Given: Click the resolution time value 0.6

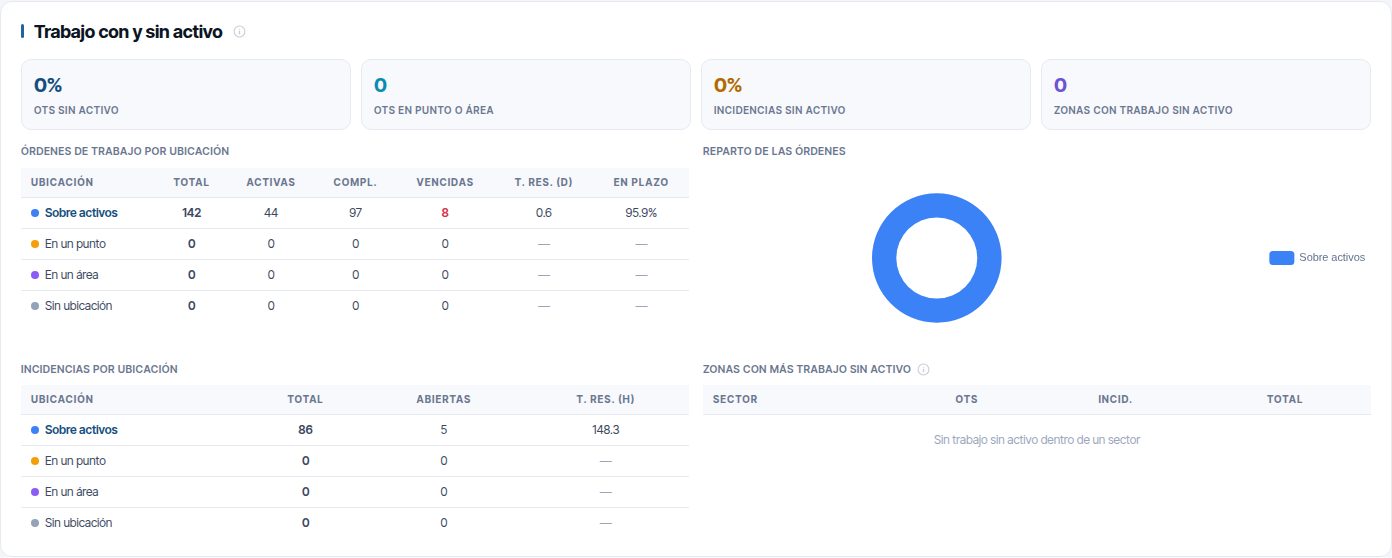Looking at the screenshot, I should click(x=544, y=213).
